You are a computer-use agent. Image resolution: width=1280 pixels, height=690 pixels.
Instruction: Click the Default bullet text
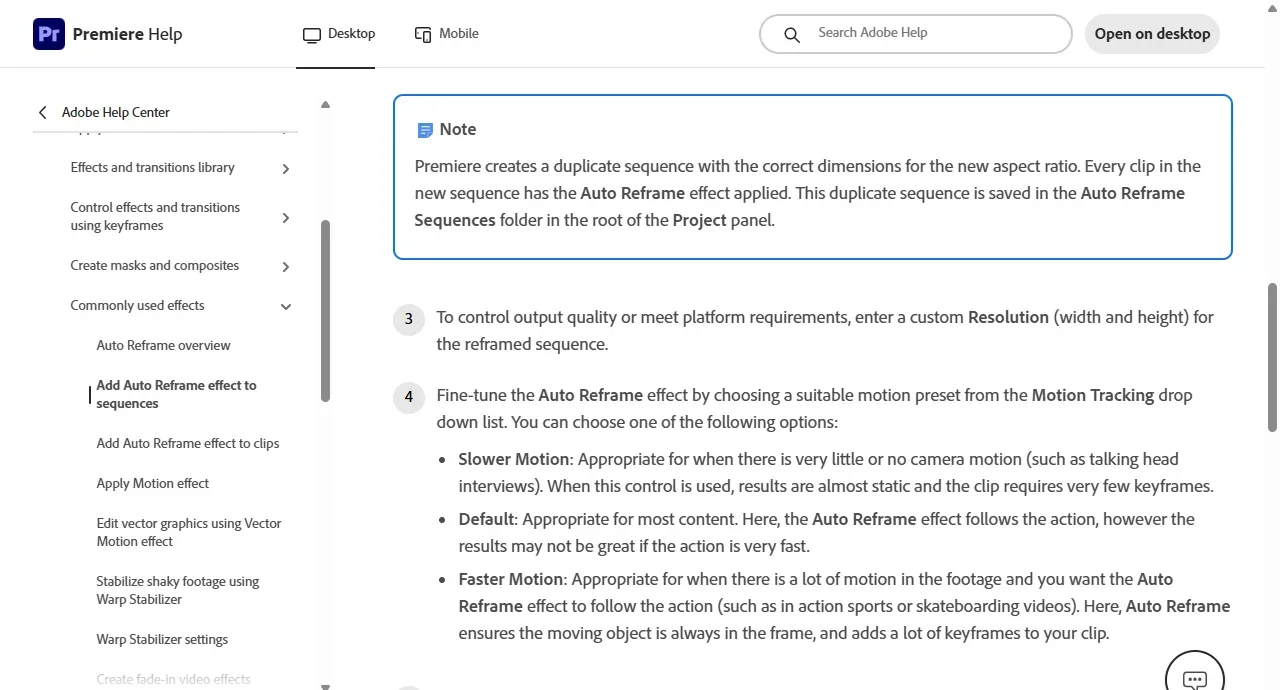[827, 533]
